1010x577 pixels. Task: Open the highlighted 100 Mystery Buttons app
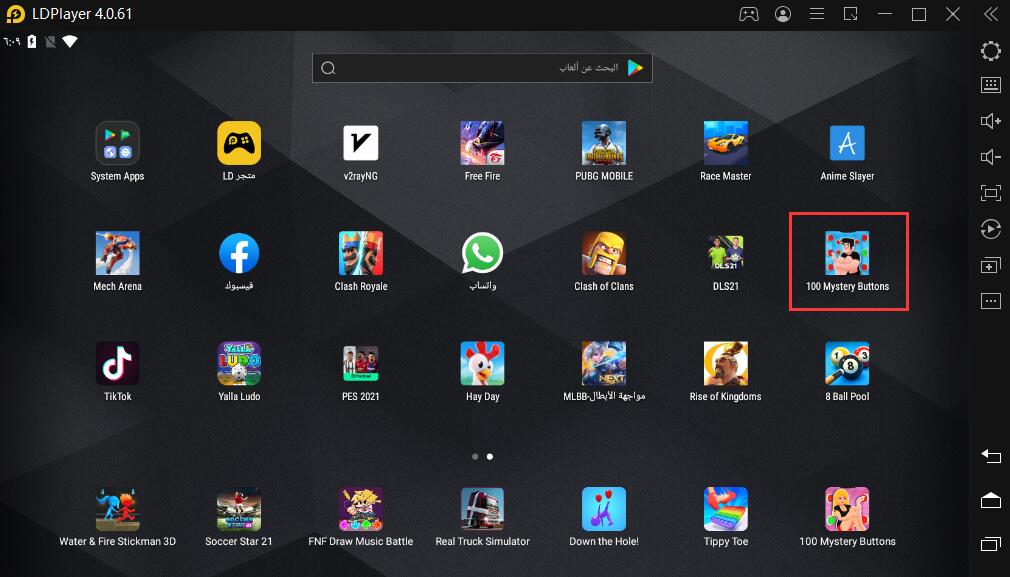point(847,253)
